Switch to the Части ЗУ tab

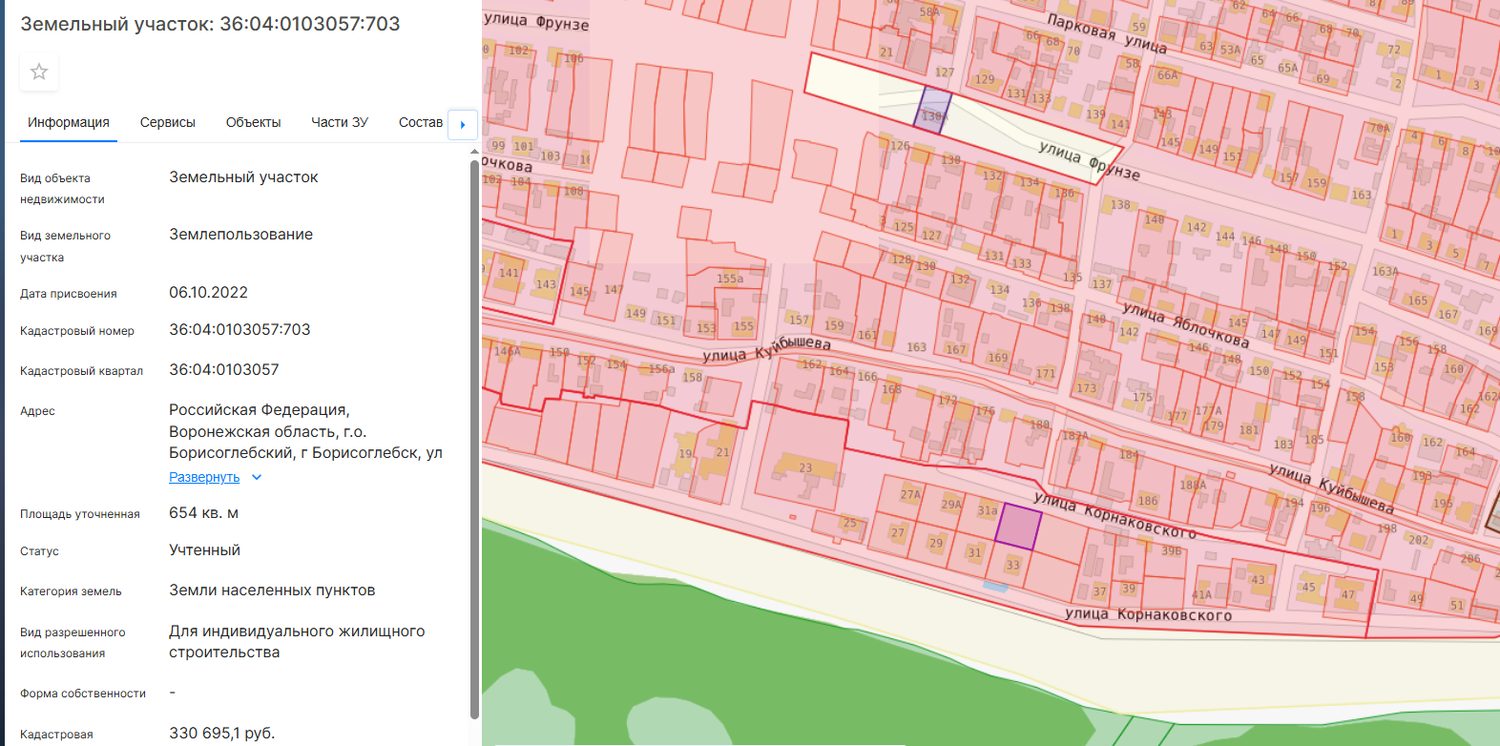339,122
